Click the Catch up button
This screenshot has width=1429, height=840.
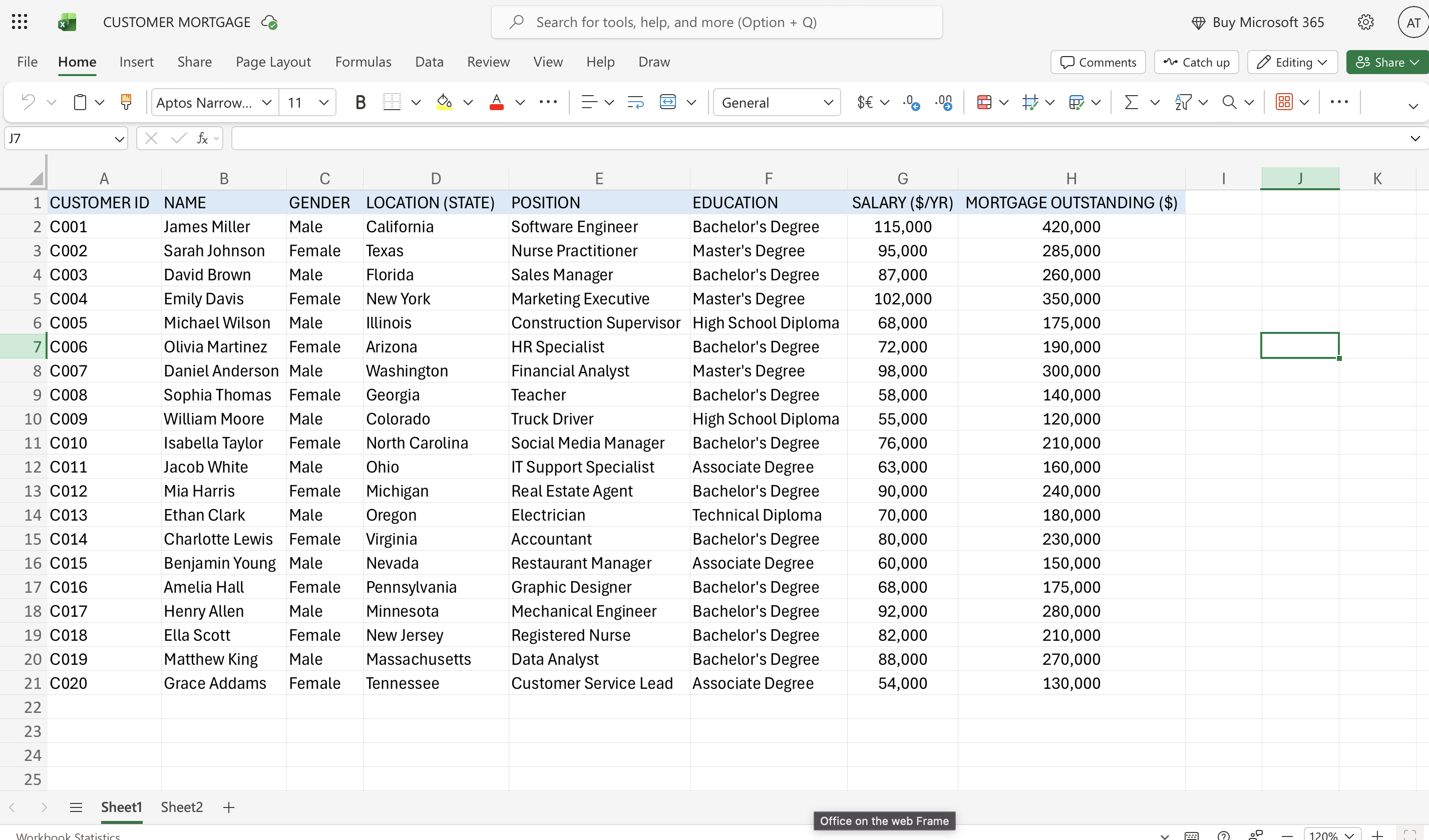point(1197,63)
